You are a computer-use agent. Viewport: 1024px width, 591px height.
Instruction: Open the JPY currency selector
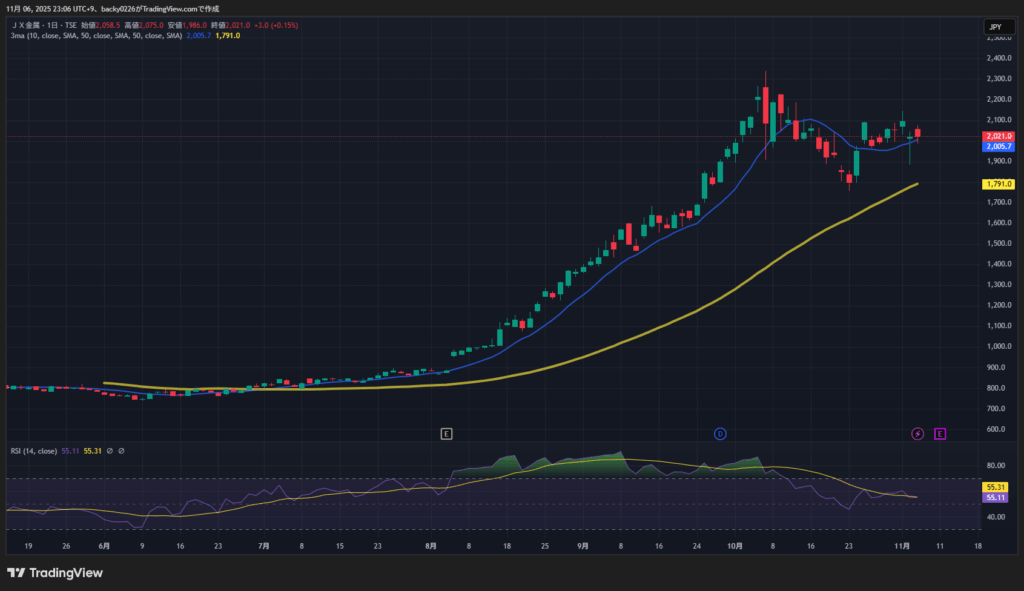[x=996, y=27]
